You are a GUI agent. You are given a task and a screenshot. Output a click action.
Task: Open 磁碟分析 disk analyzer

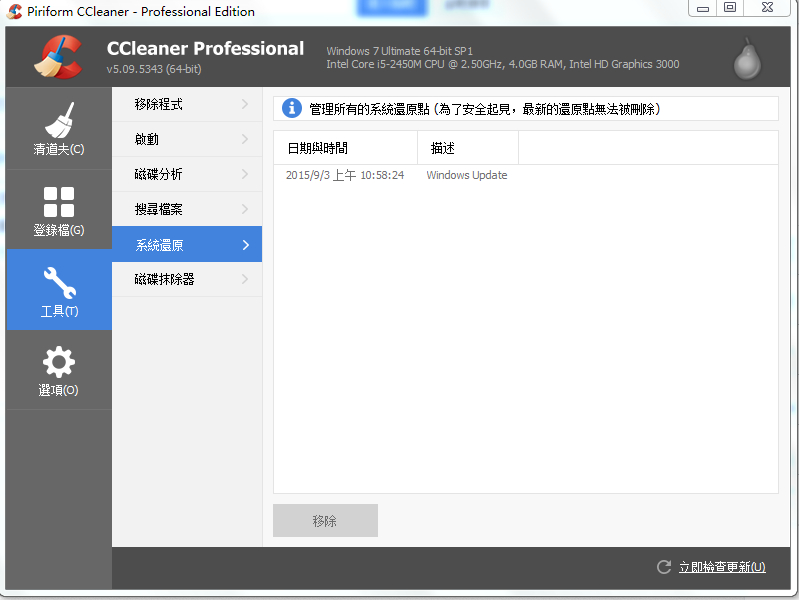(187, 174)
